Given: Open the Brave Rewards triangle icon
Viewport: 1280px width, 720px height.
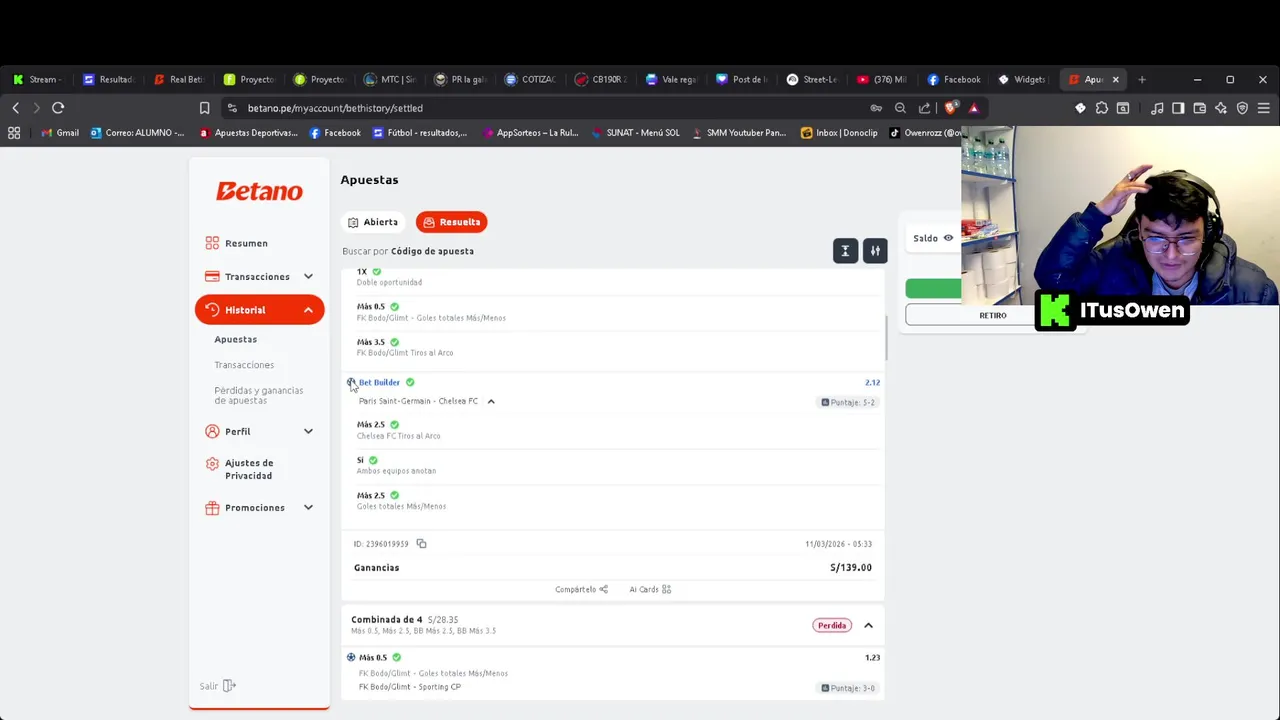Looking at the screenshot, I should coord(973,108).
